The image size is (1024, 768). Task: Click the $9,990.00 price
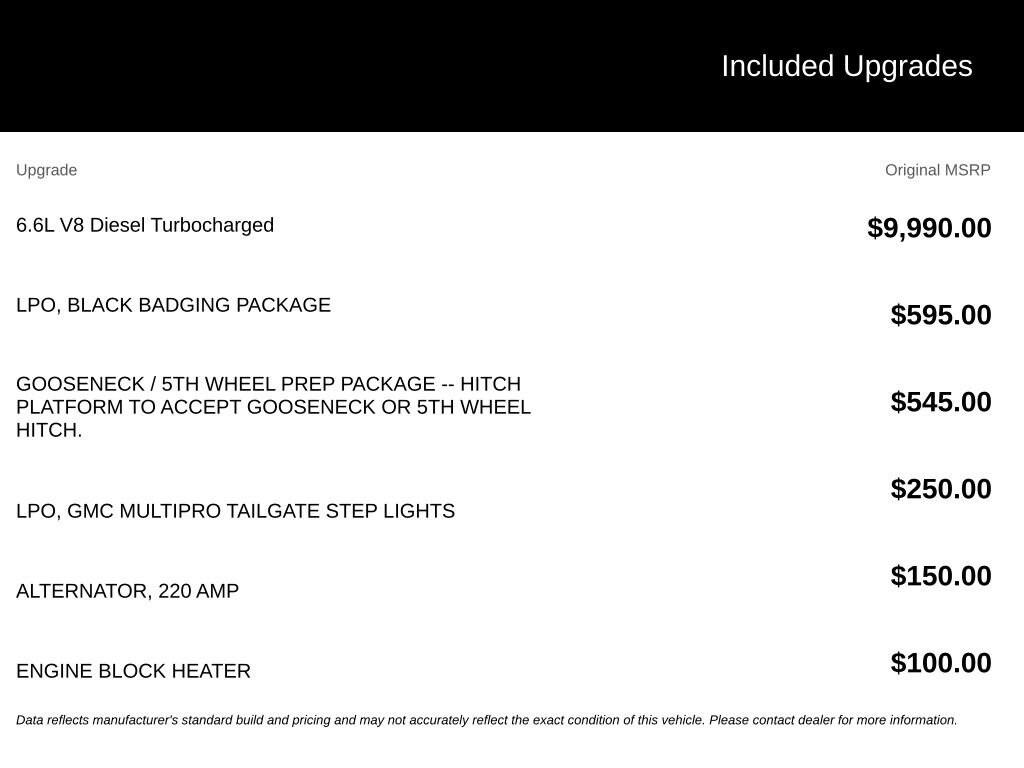point(929,229)
